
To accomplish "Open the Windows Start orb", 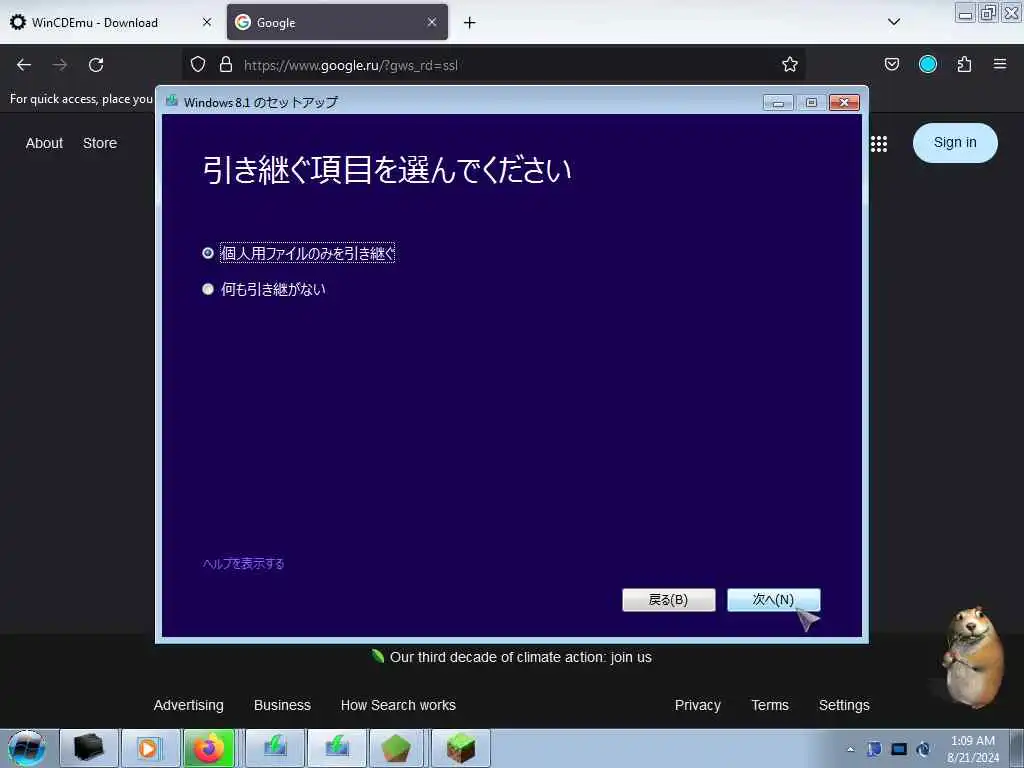I will point(27,748).
